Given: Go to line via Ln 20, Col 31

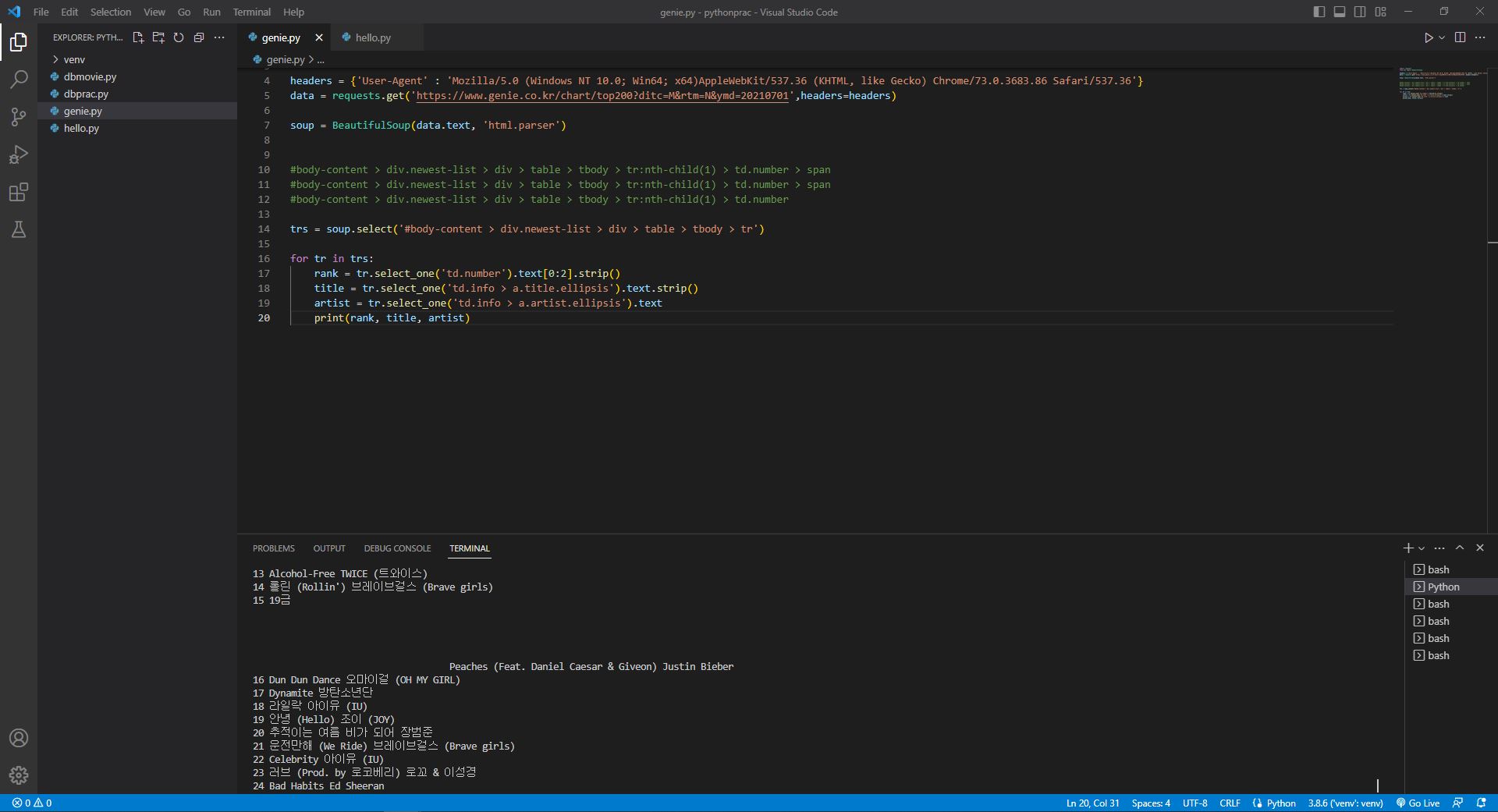Looking at the screenshot, I should 1092,803.
